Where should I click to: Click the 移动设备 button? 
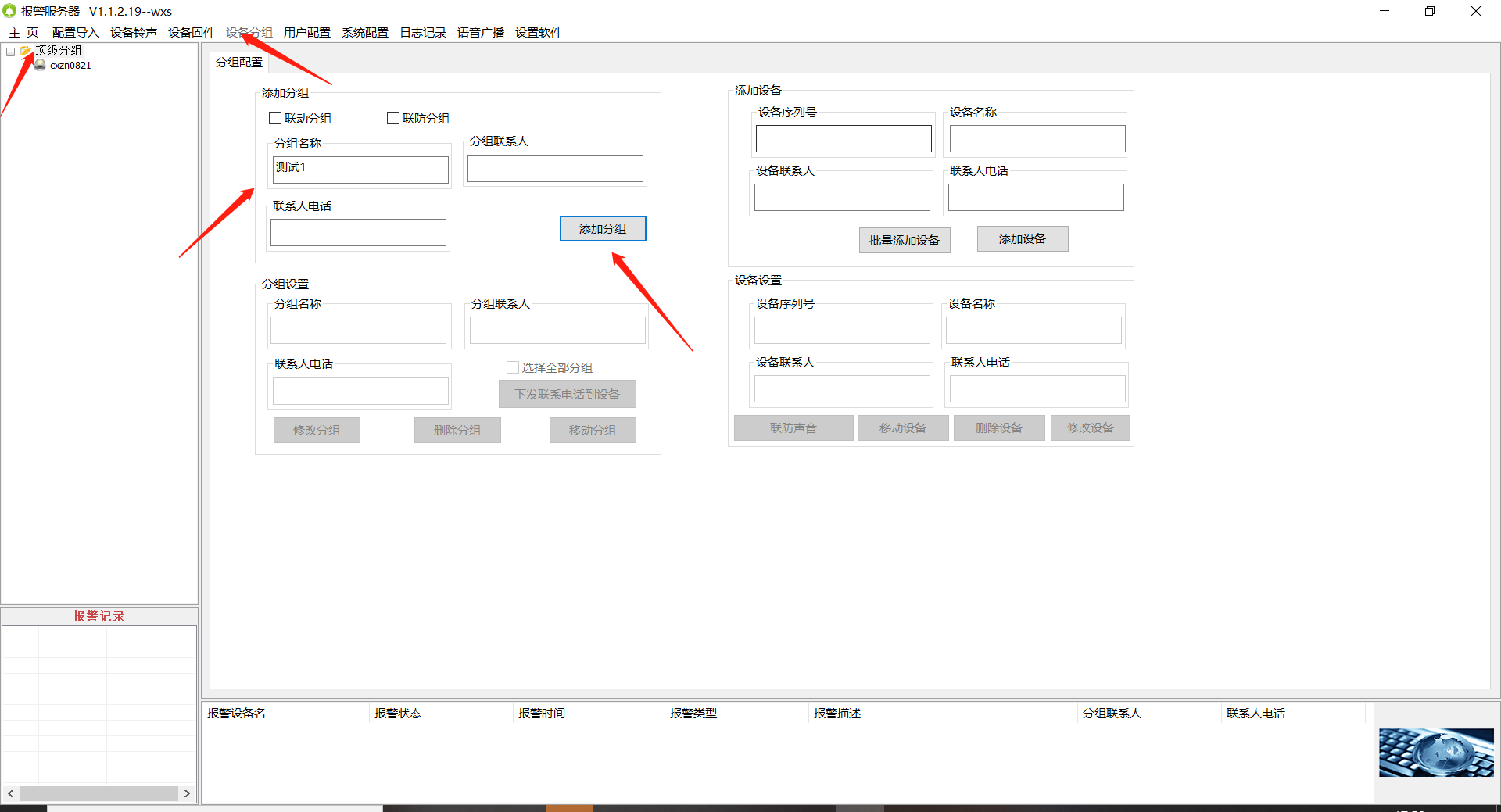pos(903,427)
